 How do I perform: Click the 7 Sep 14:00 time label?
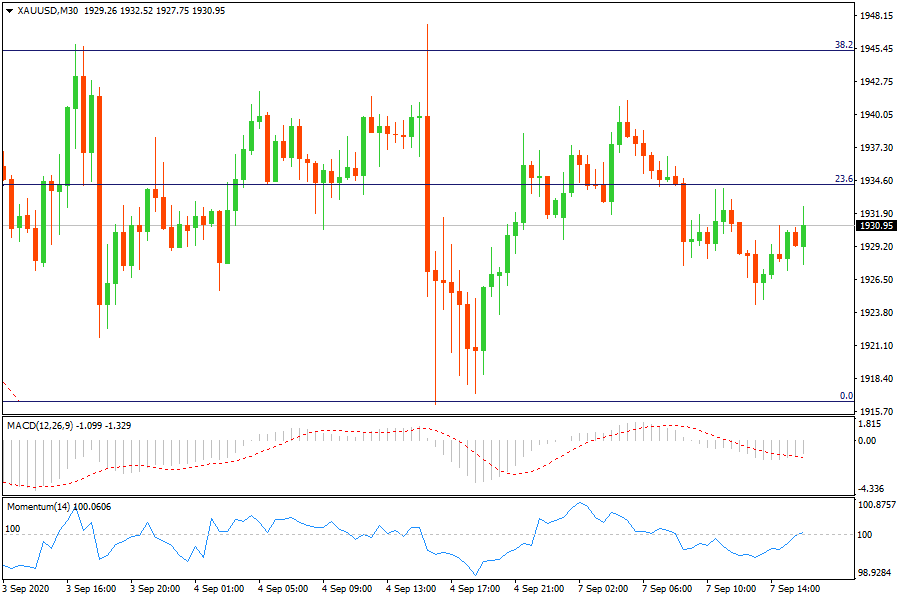[x=795, y=589]
